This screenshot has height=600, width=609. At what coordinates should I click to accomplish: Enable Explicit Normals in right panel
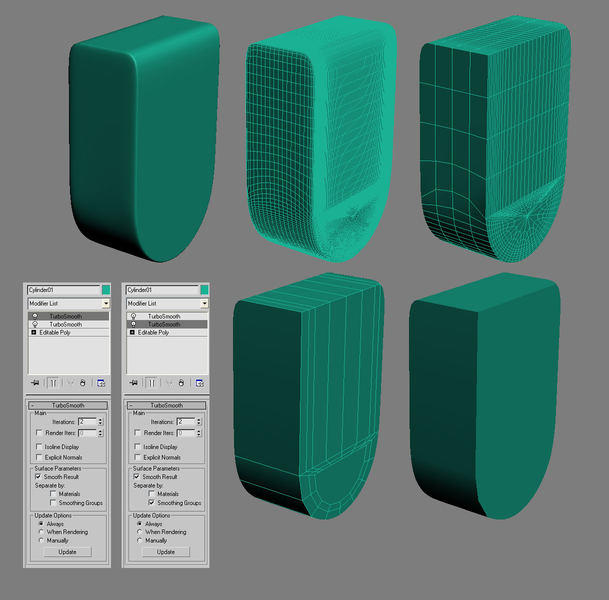137,457
